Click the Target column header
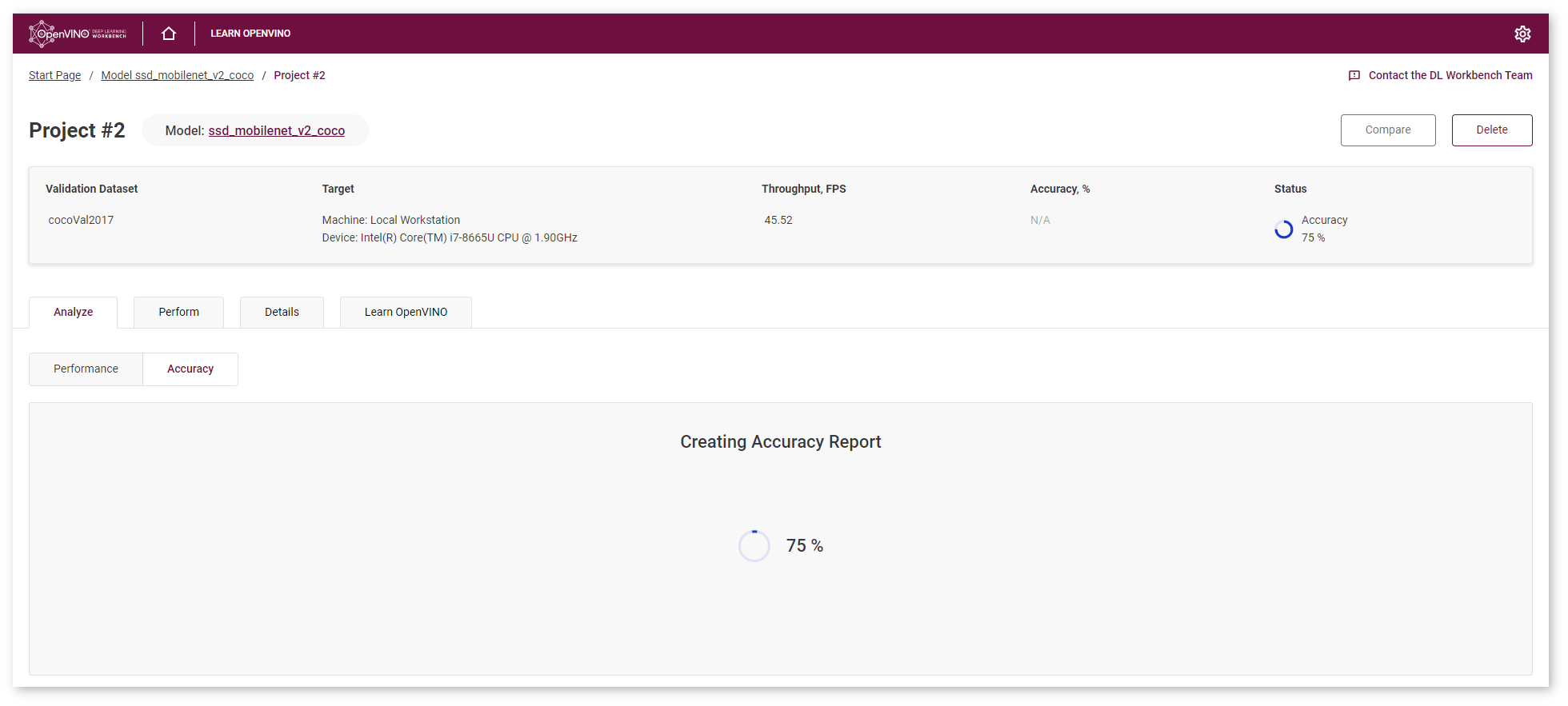This screenshot has width=1568, height=706. coord(338,189)
